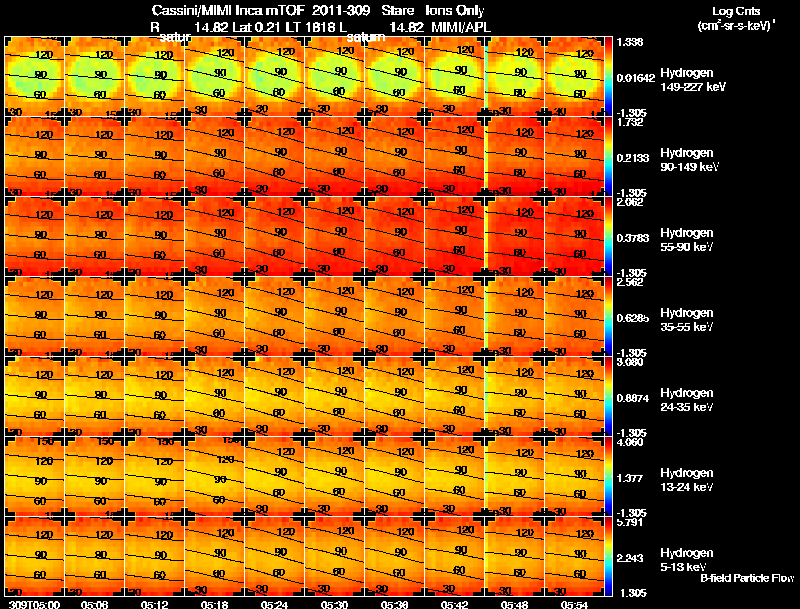This screenshot has width=800, height=609.
Task: Click the 309T05:00 start time label
Action: (35, 604)
